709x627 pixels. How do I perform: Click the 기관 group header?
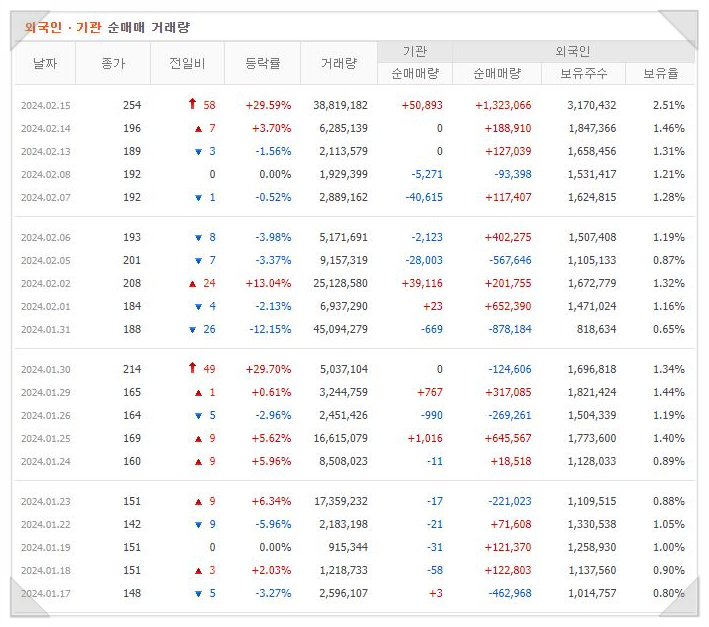point(415,51)
